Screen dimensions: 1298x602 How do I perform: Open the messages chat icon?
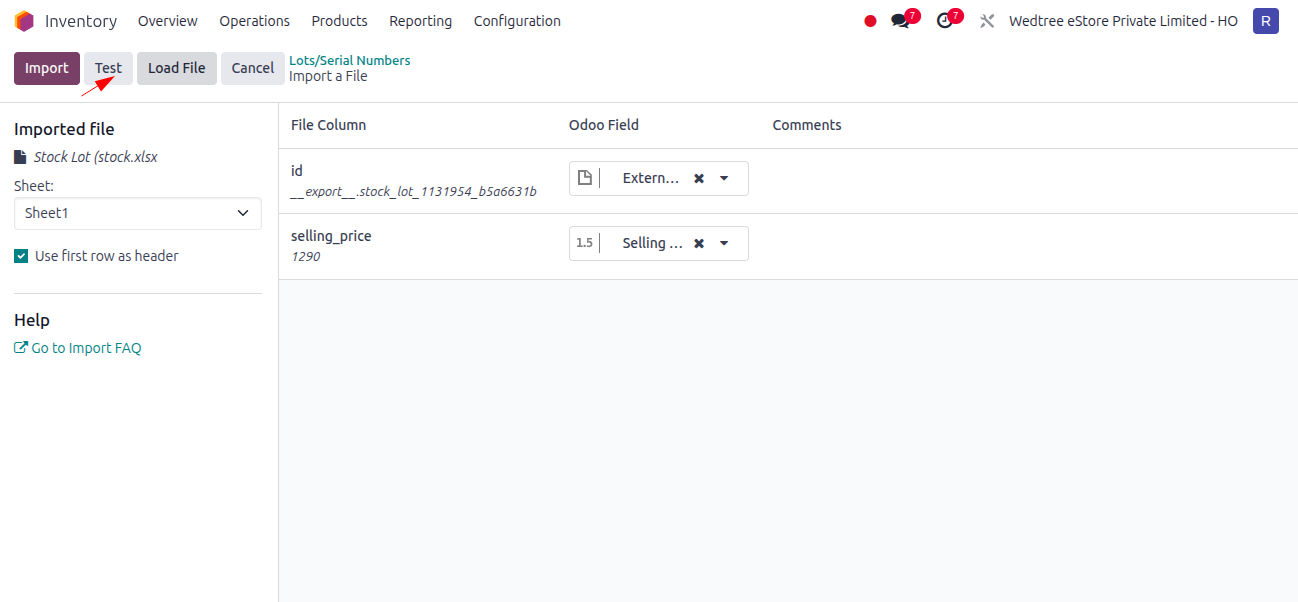pyautogui.click(x=900, y=21)
